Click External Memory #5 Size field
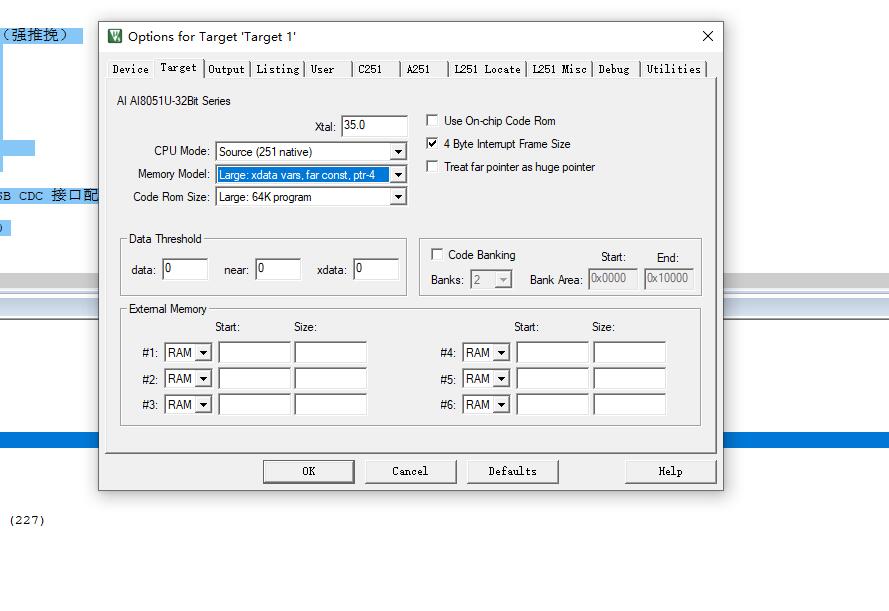 point(629,378)
